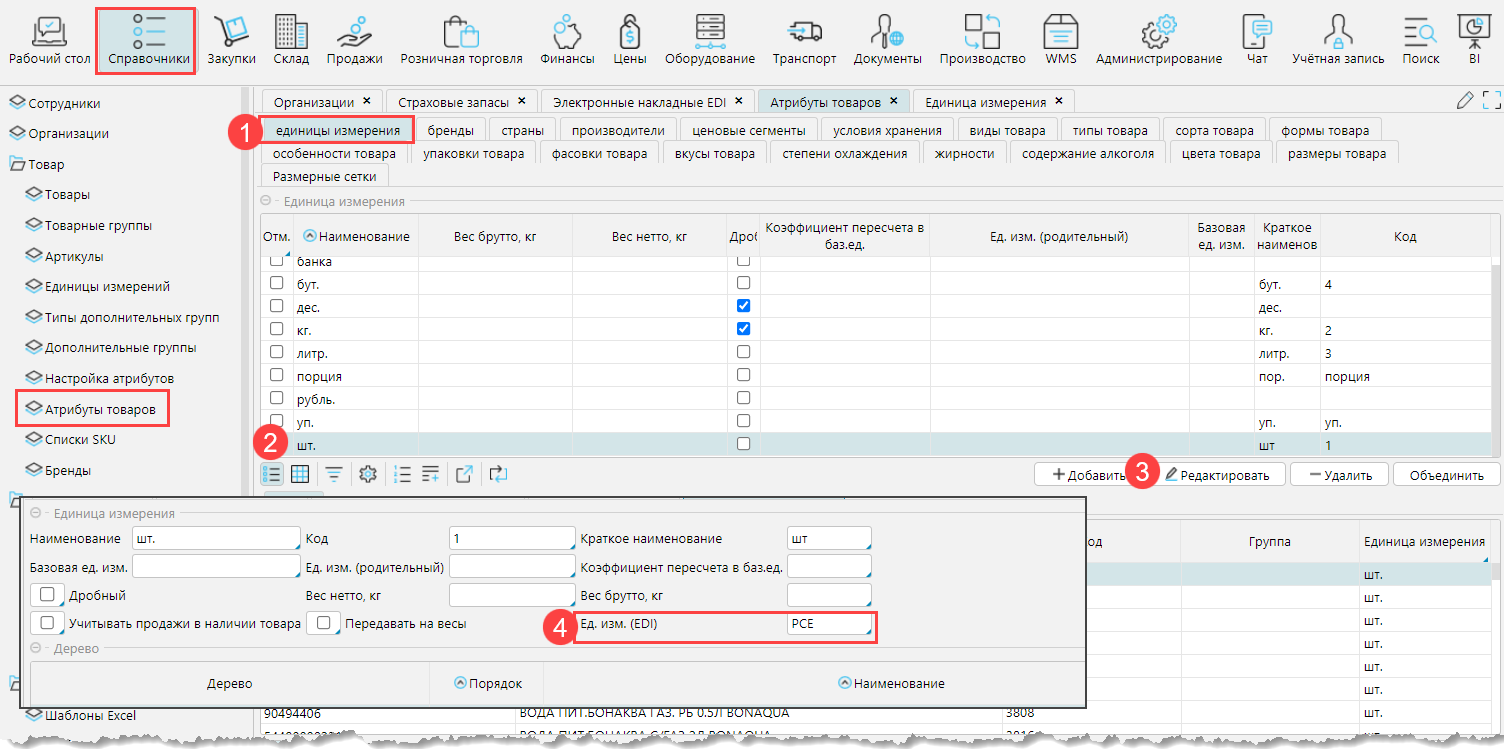This screenshot has width=1504, height=749.
Task: Collapse the Единица измерения grid section
Action: pyautogui.click(x=267, y=201)
